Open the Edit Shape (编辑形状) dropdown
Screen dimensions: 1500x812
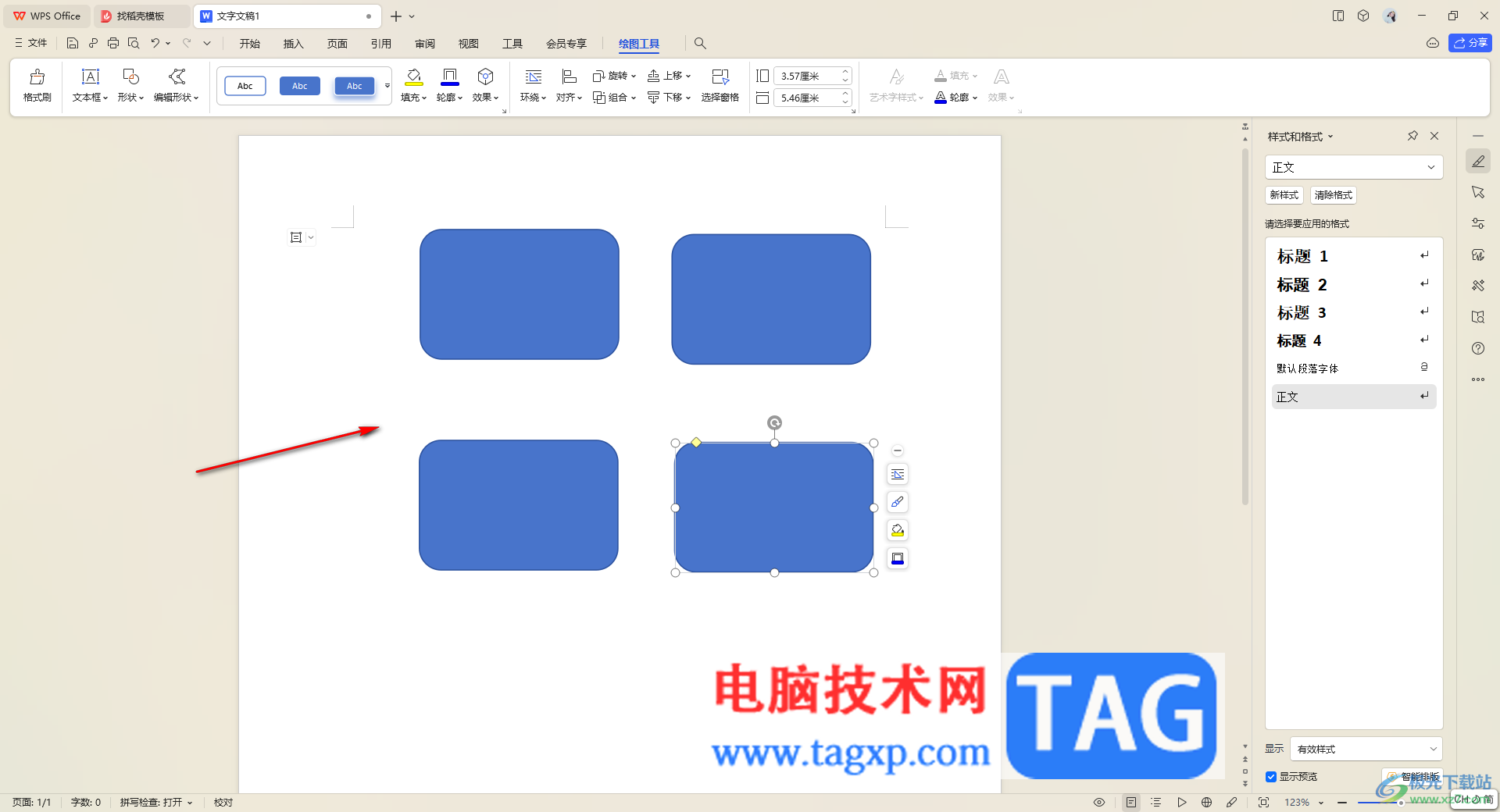[177, 85]
